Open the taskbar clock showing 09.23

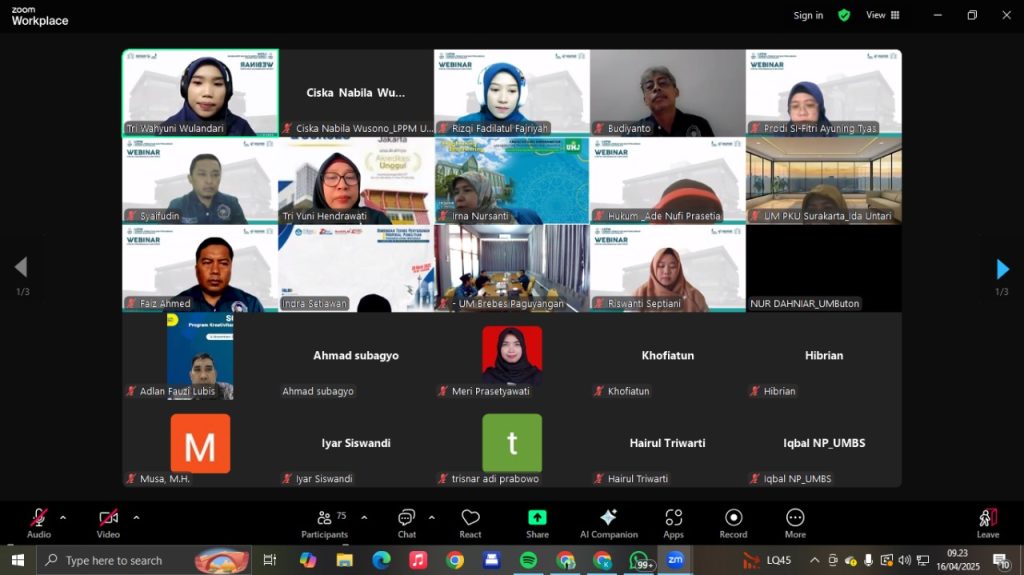click(x=958, y=560)
